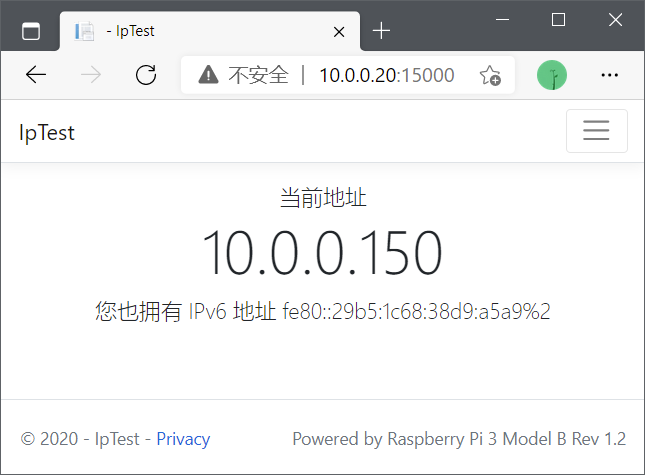
Task: Open the green profile avatar
Action: (x=552, y=75)
